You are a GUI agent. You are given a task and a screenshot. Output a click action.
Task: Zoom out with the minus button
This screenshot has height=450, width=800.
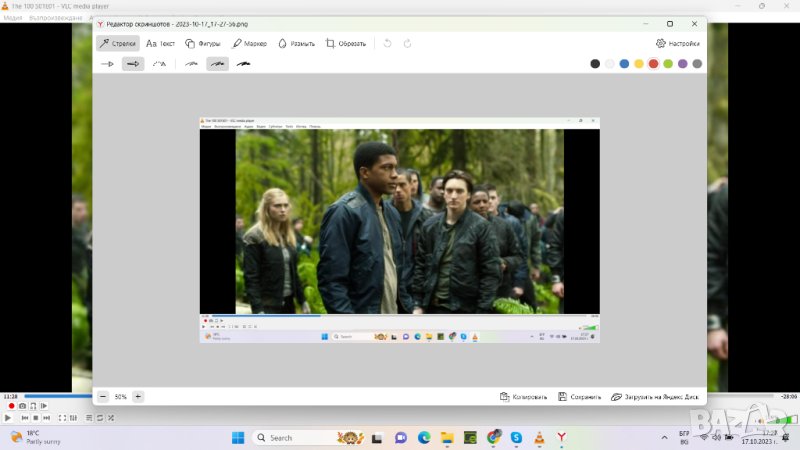pyautogui.click(x=103, y=397)
